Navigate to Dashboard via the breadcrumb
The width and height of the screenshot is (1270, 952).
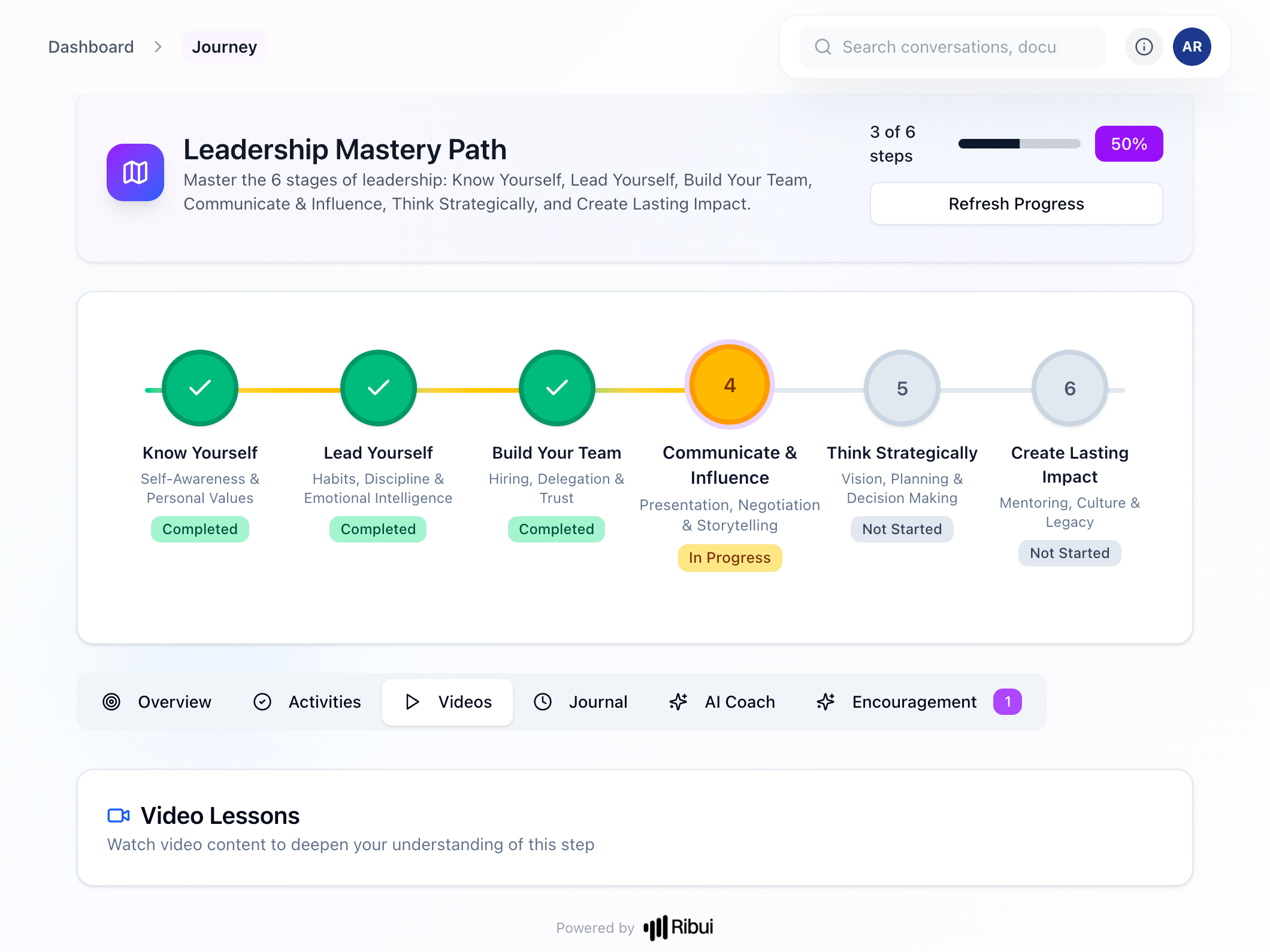[x=90, y=47]
